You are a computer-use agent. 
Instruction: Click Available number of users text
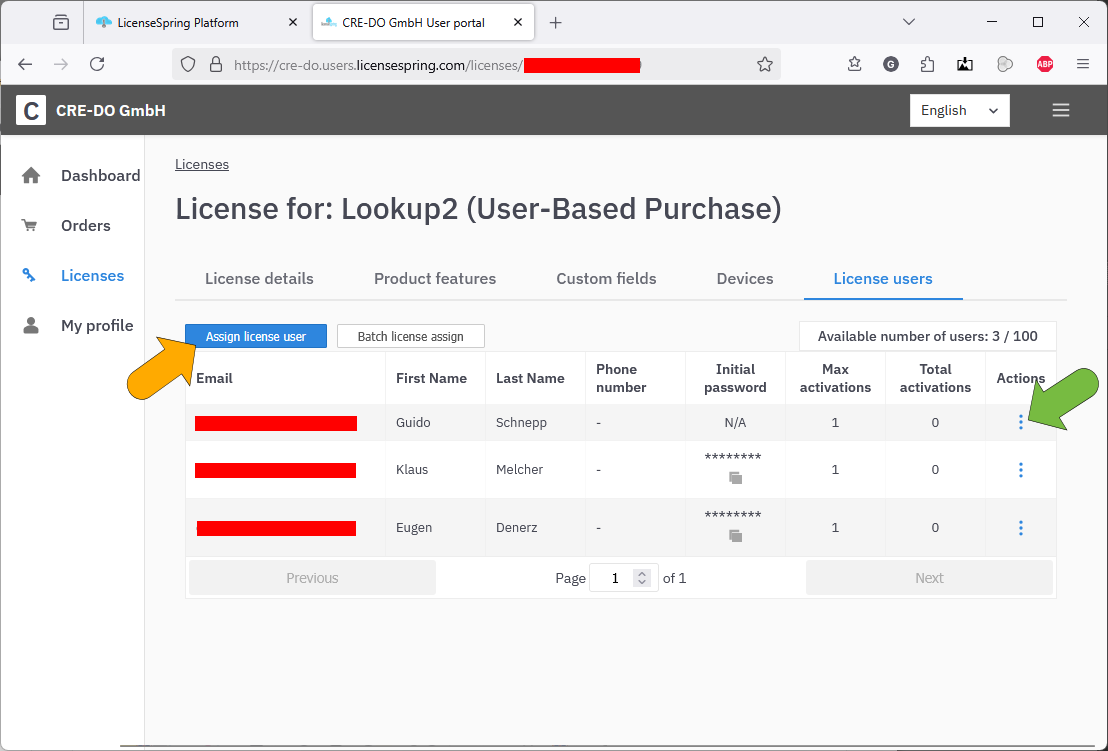928,336
